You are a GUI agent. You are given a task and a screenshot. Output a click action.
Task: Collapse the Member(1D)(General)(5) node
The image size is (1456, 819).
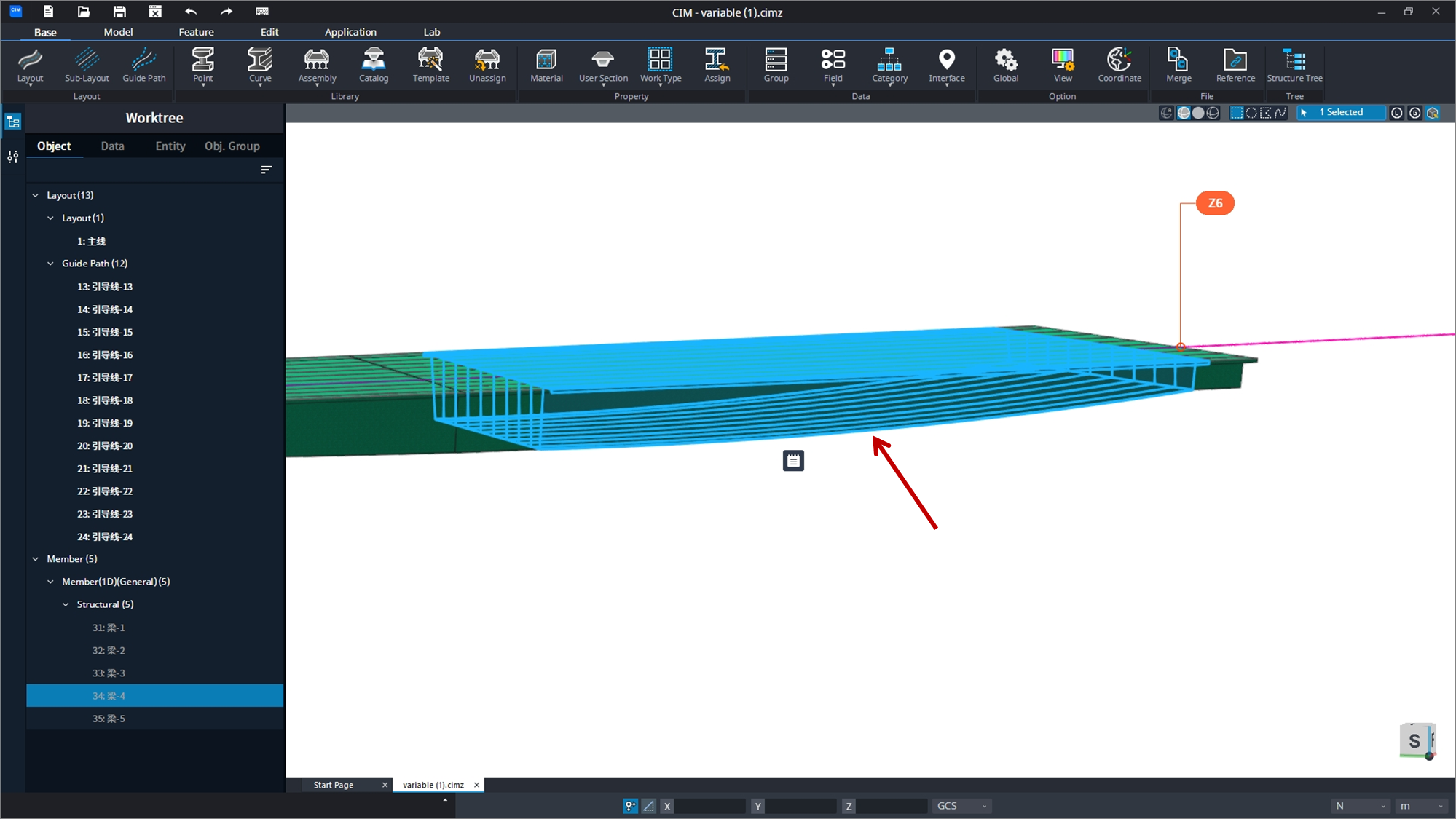(50, 582)
